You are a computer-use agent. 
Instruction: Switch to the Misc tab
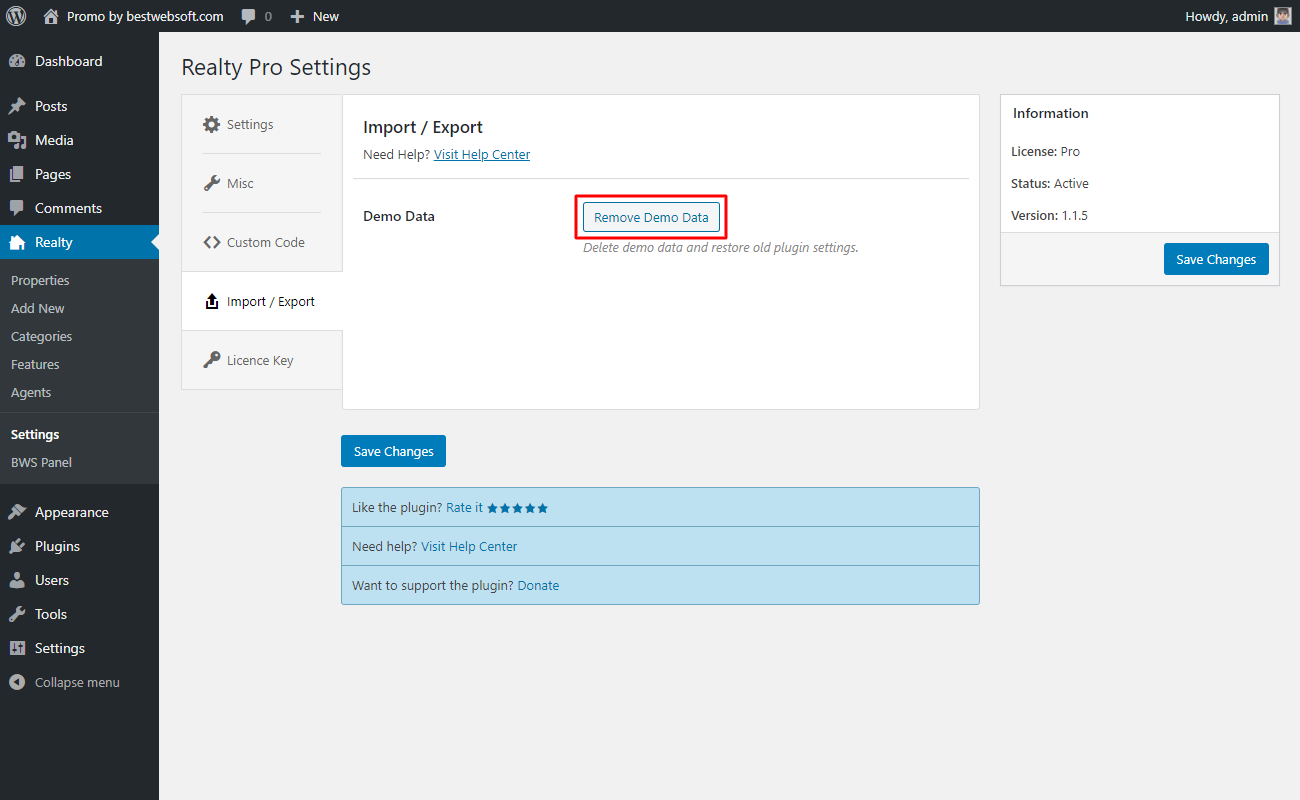262,183
